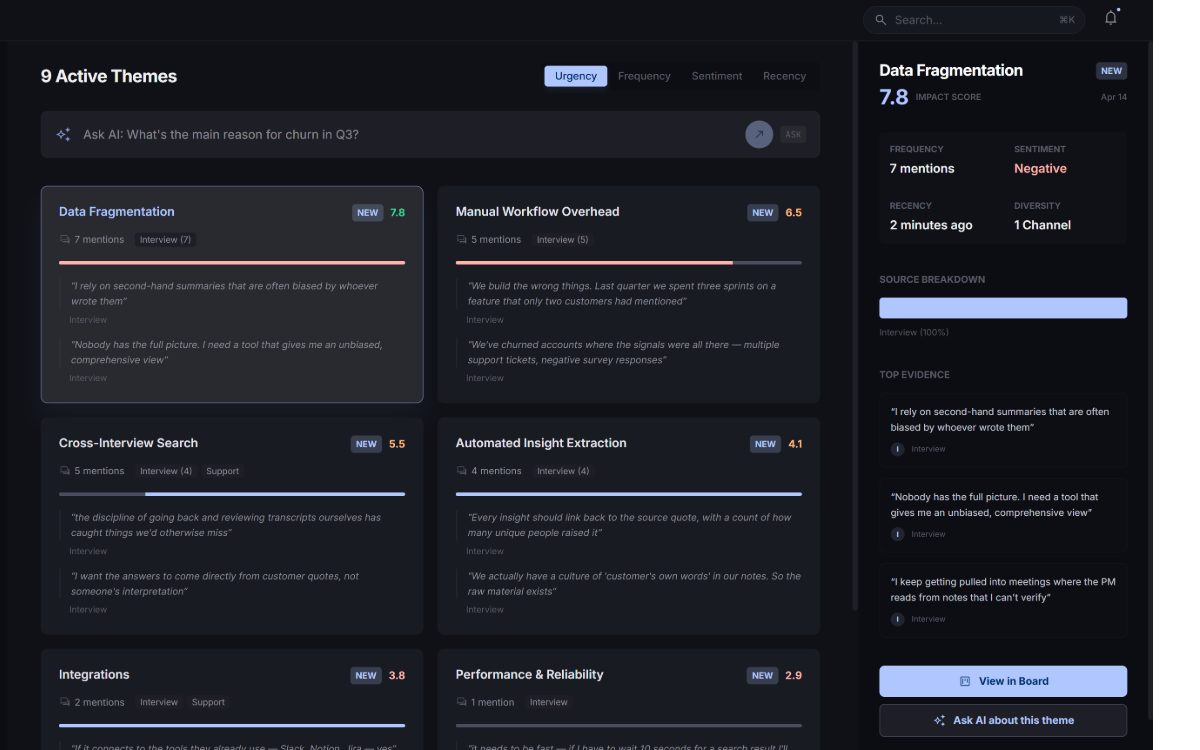Click 5.5 score on Cross-Interview Search
Image resolution: width=1200 pixels, height=750 pixels.
pyautogui.click(x=397, y=444)
